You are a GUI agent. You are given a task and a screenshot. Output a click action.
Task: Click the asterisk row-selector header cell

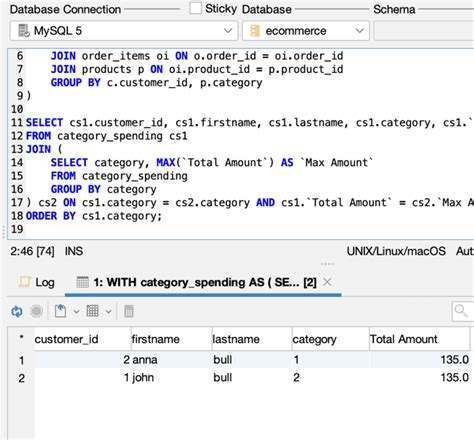[x=21, y=339]
